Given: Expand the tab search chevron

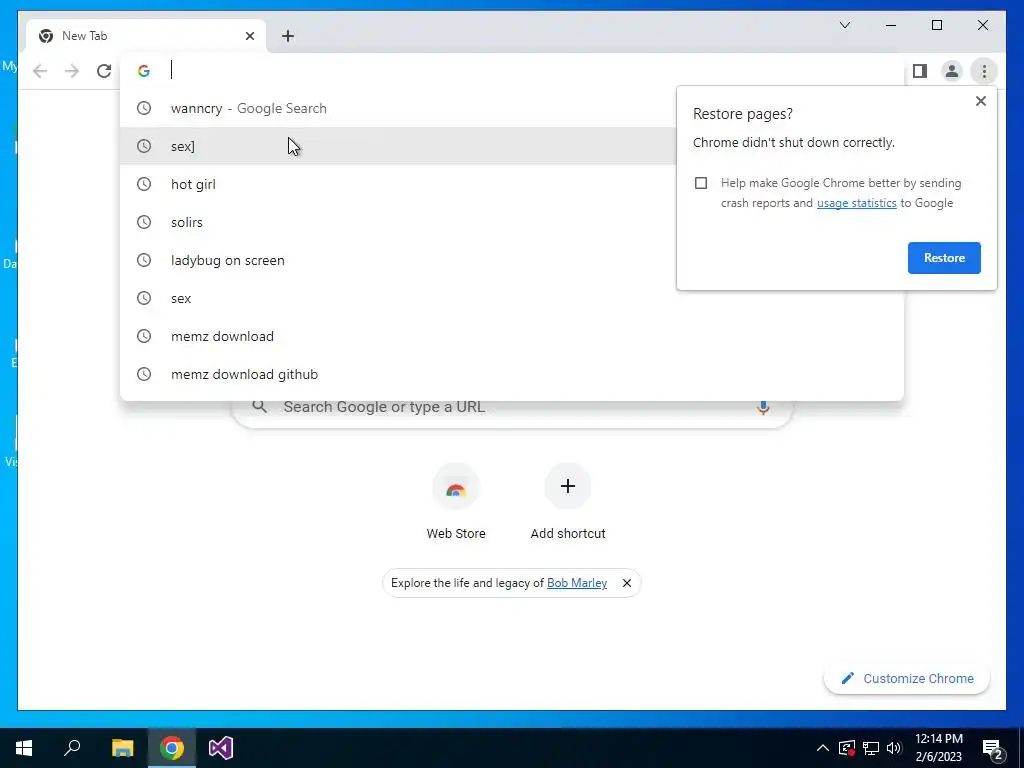Looking at the screenshot, I should [x=844, y=25].
